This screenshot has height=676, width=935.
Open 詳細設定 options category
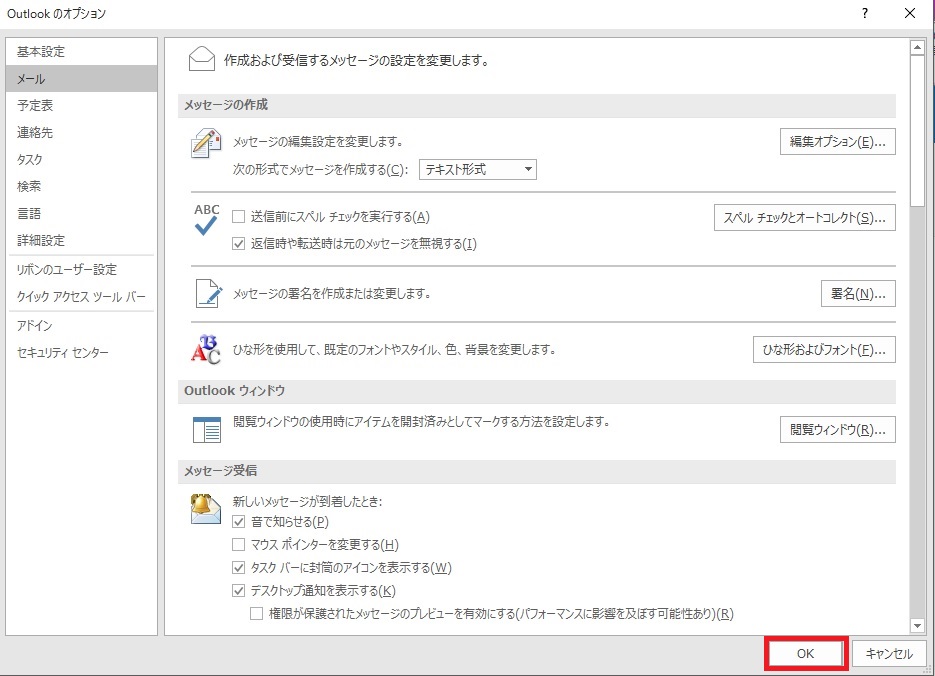pyautogui.click(x=82, y=240)
